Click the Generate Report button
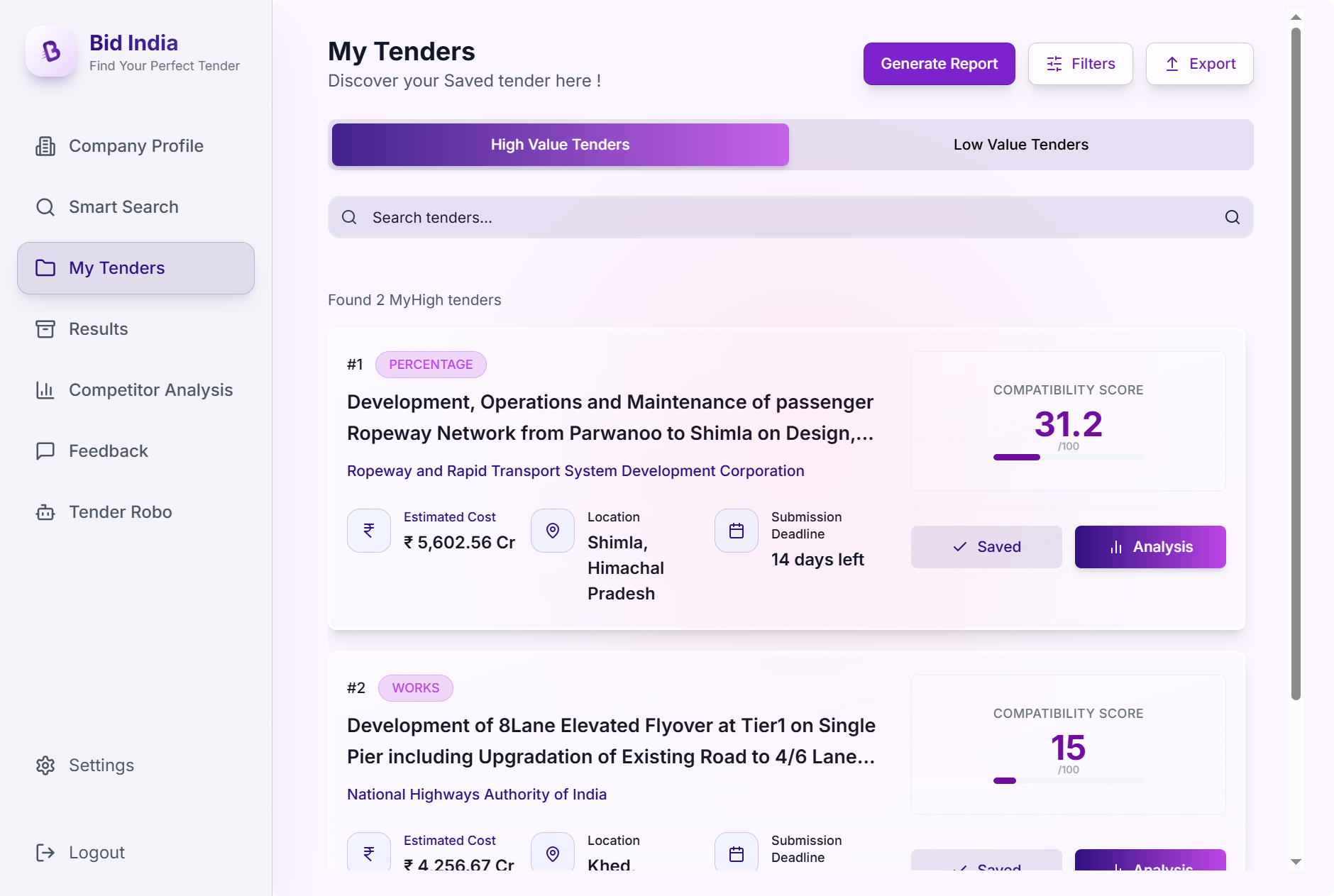The image size is (1334, 896). coord(939,64)
